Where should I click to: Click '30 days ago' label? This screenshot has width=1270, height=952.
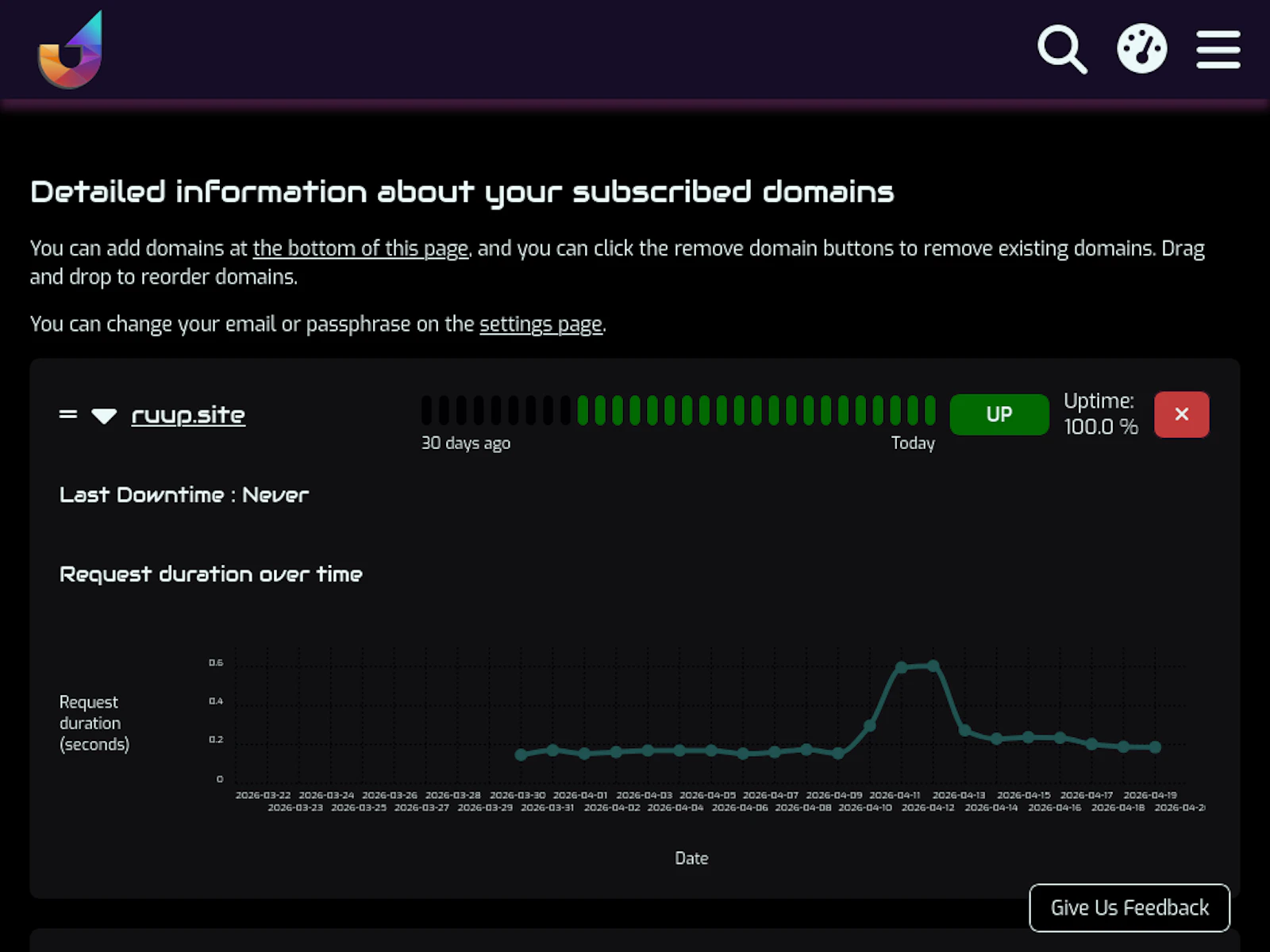click(466, 443)
